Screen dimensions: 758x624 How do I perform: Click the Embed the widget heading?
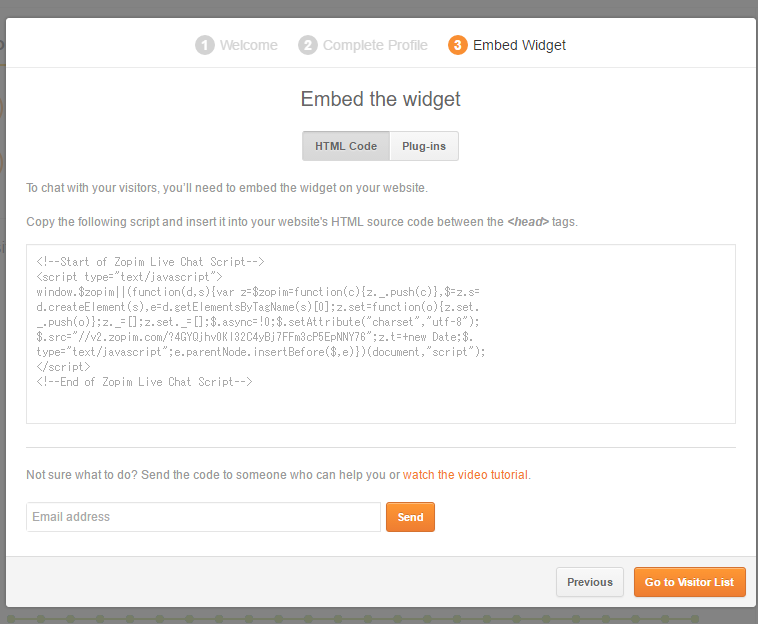(380, 99)
